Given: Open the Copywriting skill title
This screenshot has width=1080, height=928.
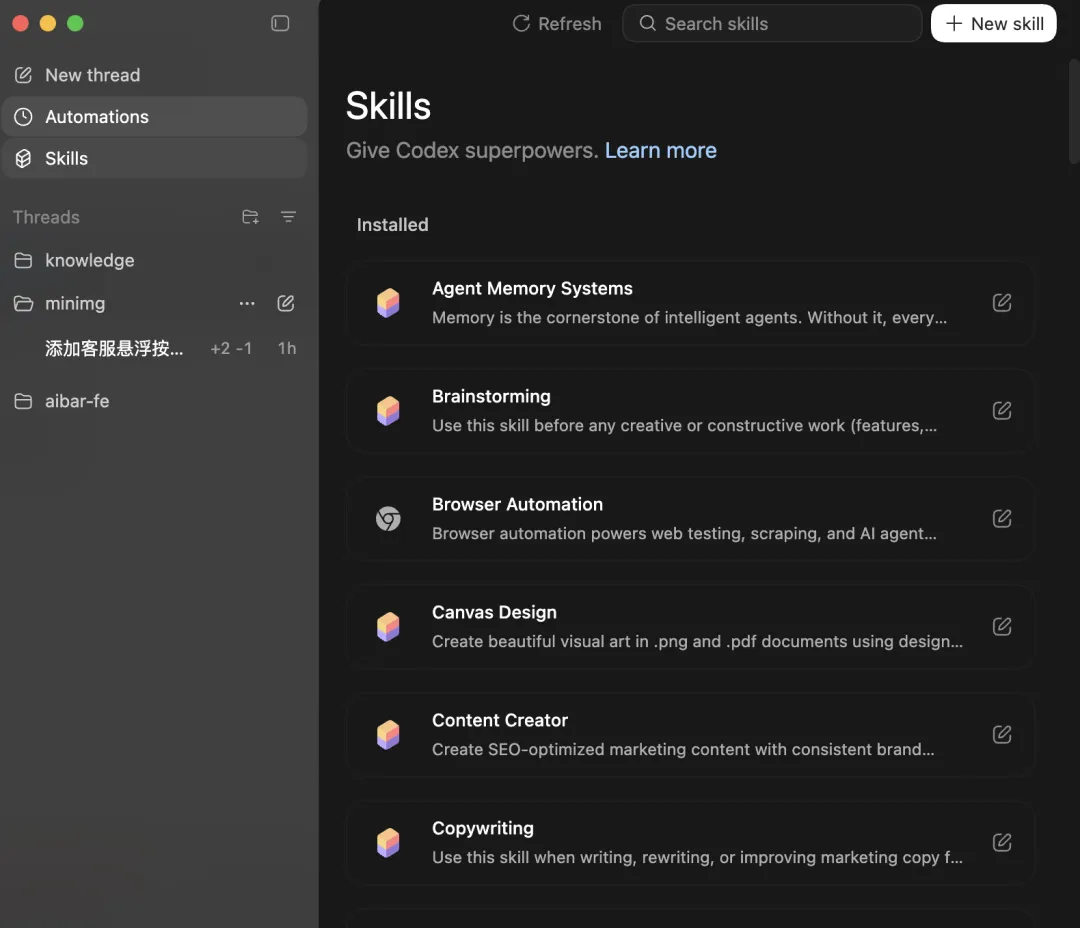Looking at the screenshot, I should (x=482, y=828).
